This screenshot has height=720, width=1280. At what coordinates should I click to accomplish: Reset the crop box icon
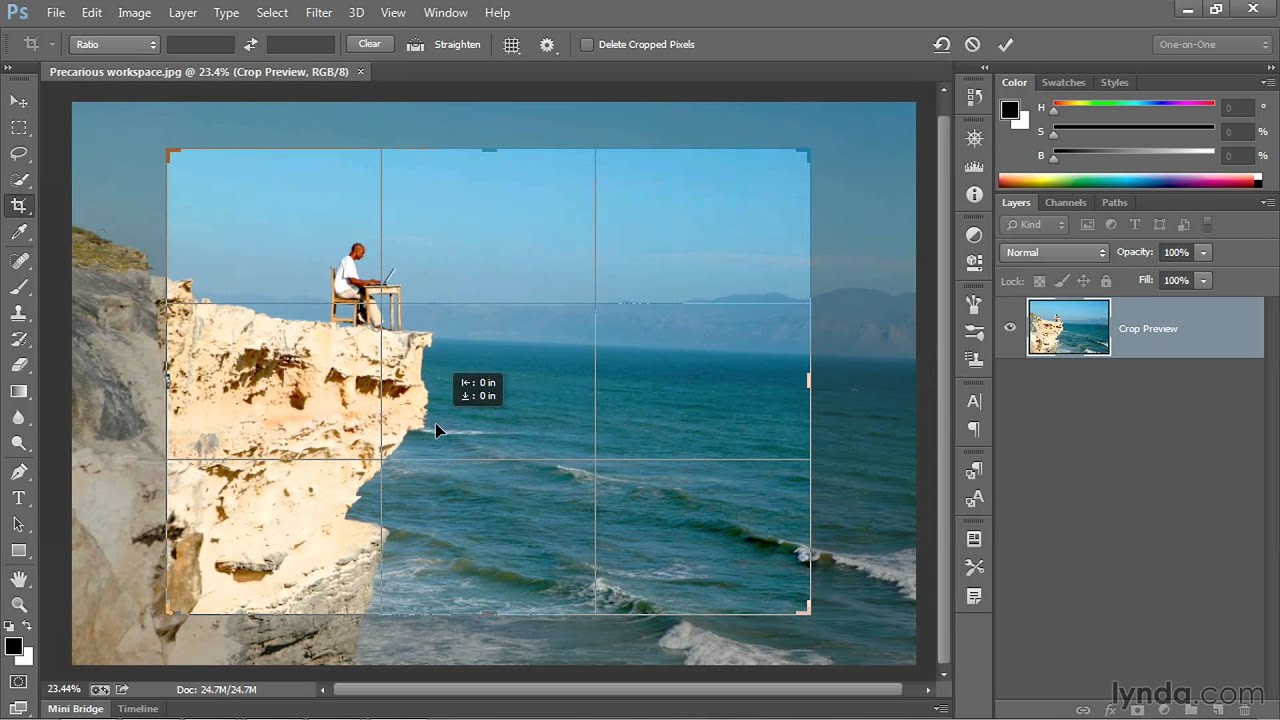pos(941,44)
